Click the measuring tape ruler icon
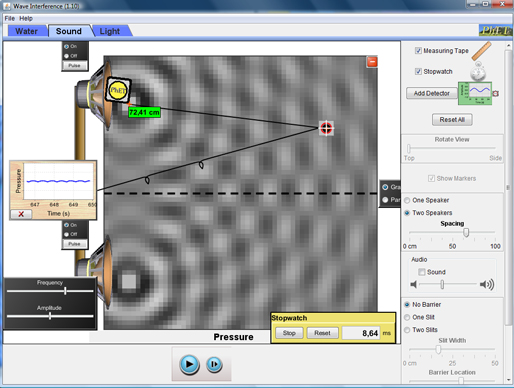 click(x=482, y=51)
